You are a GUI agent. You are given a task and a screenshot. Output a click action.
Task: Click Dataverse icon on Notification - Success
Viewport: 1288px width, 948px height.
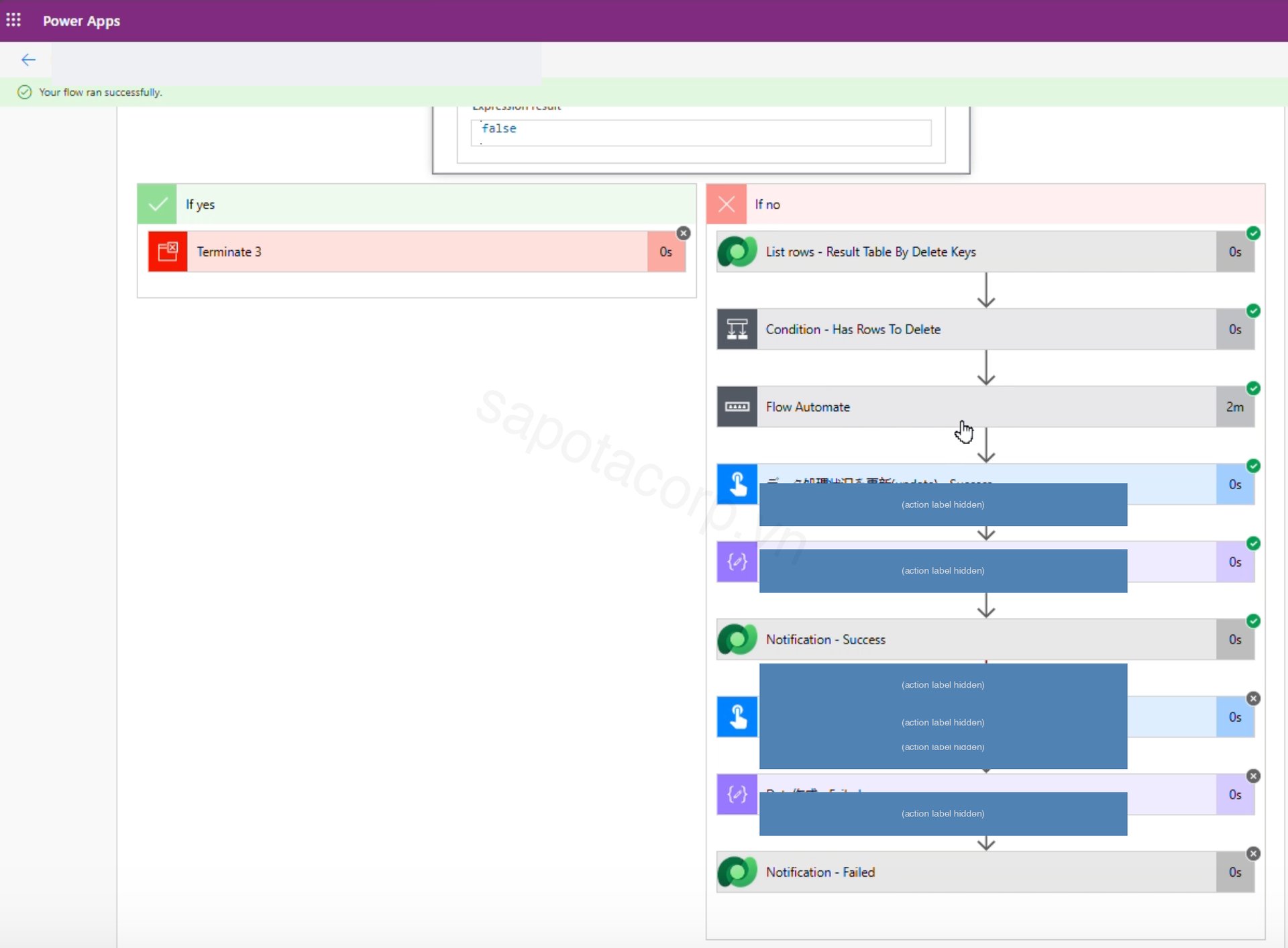737,639
